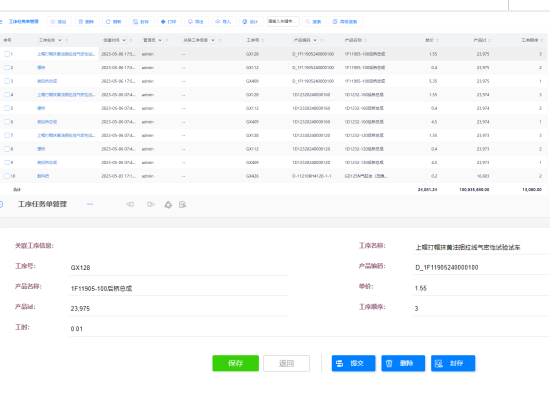Go to previous record arrow icon
Viewport: 556px width, 394px height.
coord(130,204)
